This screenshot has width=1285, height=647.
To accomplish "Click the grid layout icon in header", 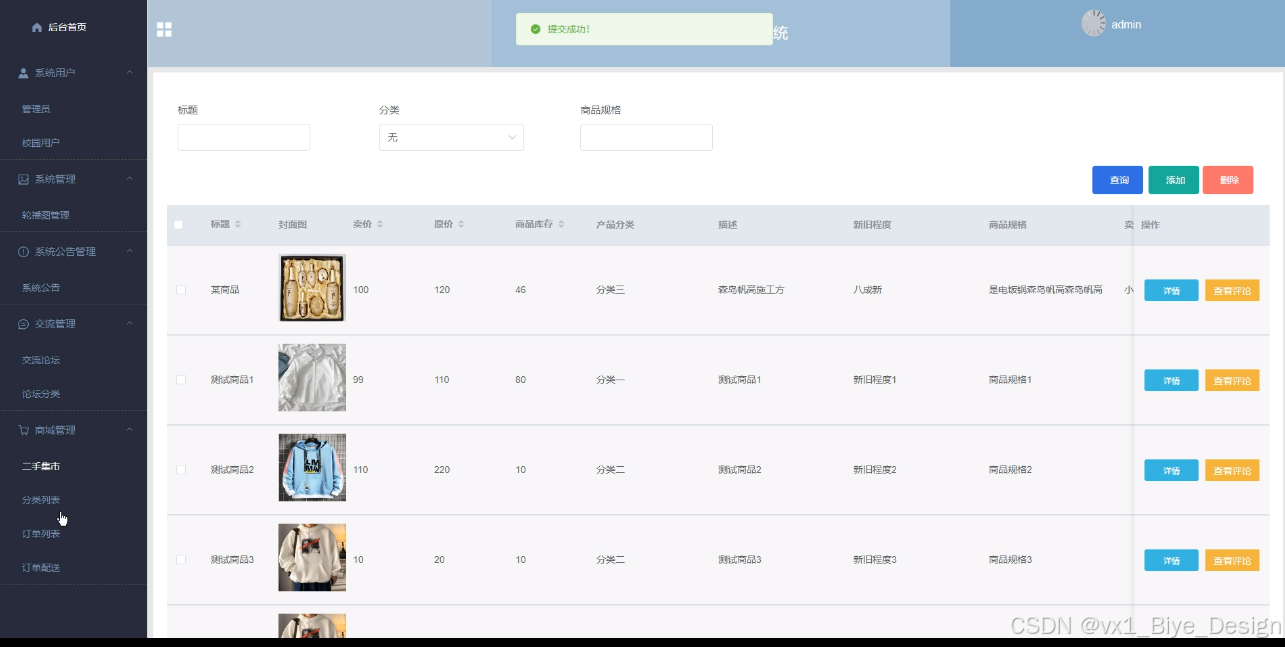I will coord(165,30).
